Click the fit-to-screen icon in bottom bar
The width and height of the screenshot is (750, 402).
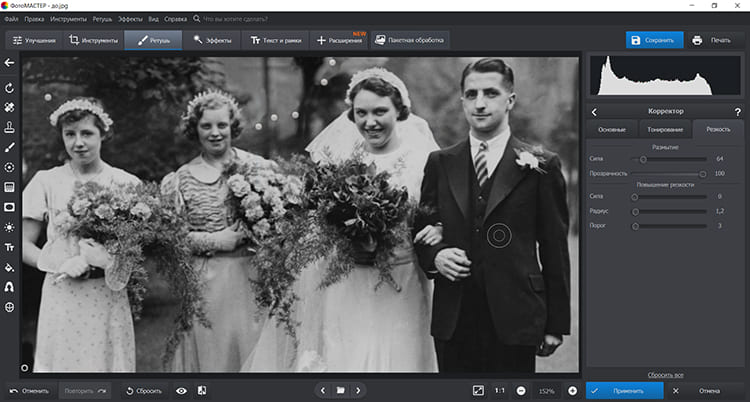coord(478,390)
